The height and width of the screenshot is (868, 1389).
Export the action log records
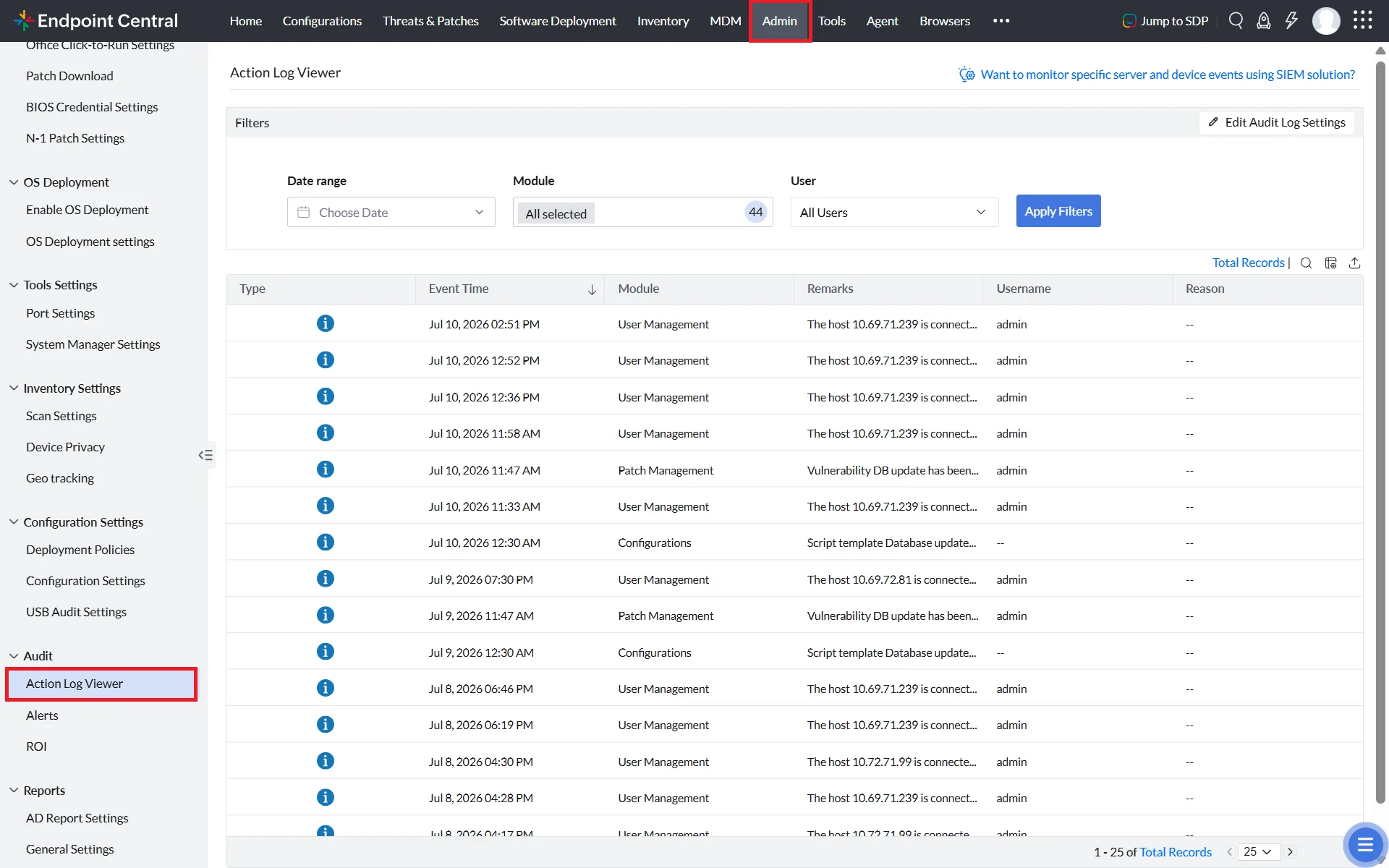pos(1355,263)
